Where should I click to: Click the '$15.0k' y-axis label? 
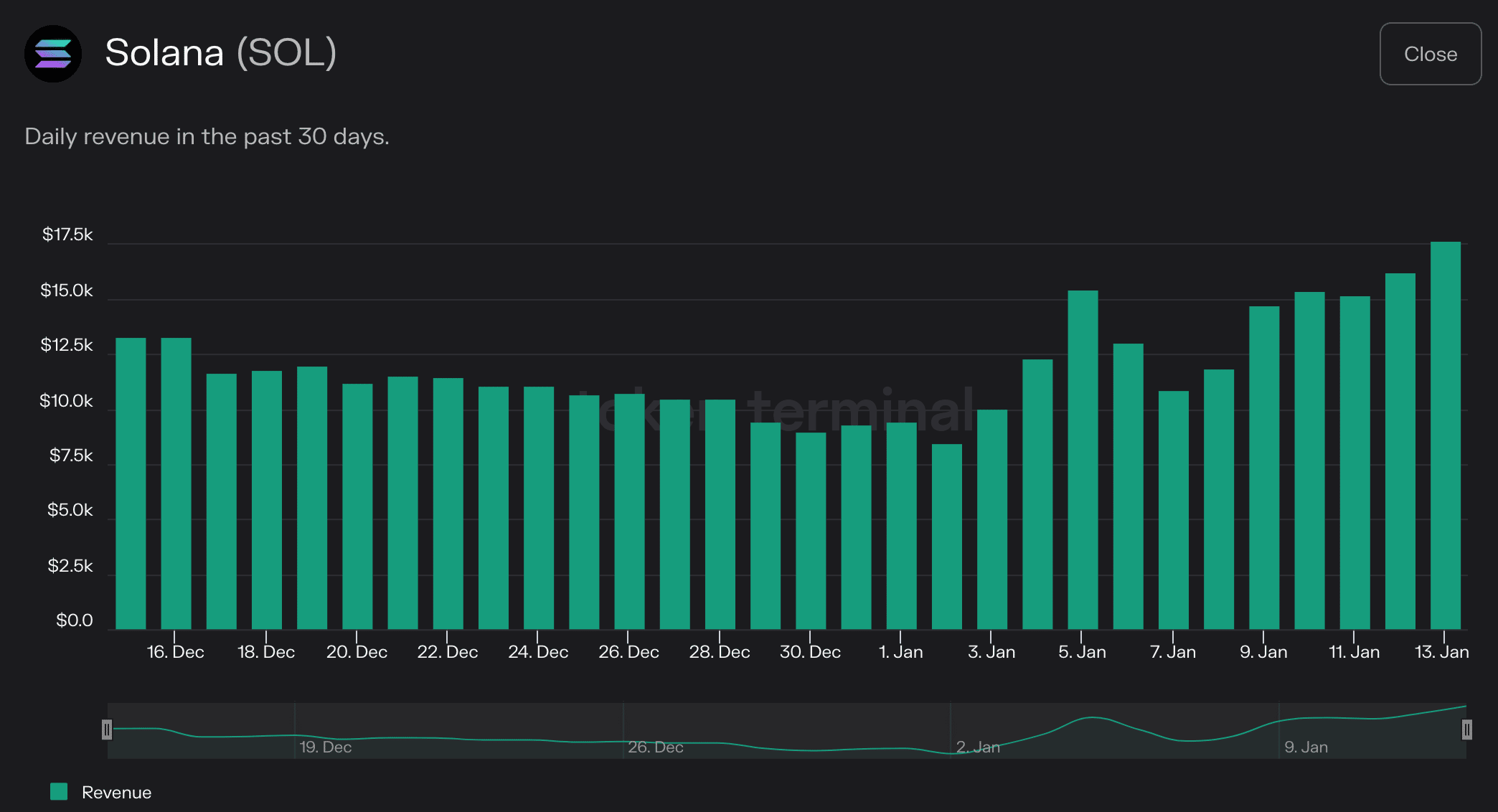67,291
